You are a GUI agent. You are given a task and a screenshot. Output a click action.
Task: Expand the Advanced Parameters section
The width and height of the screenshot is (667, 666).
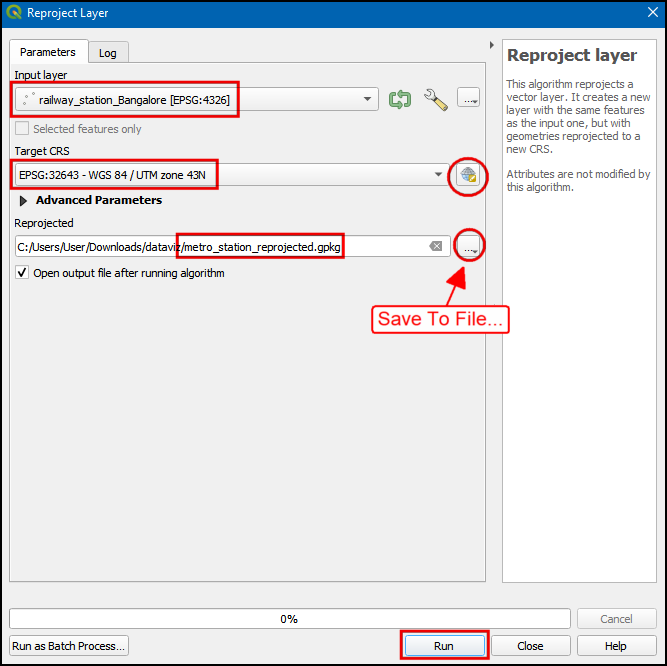[24, 200]
